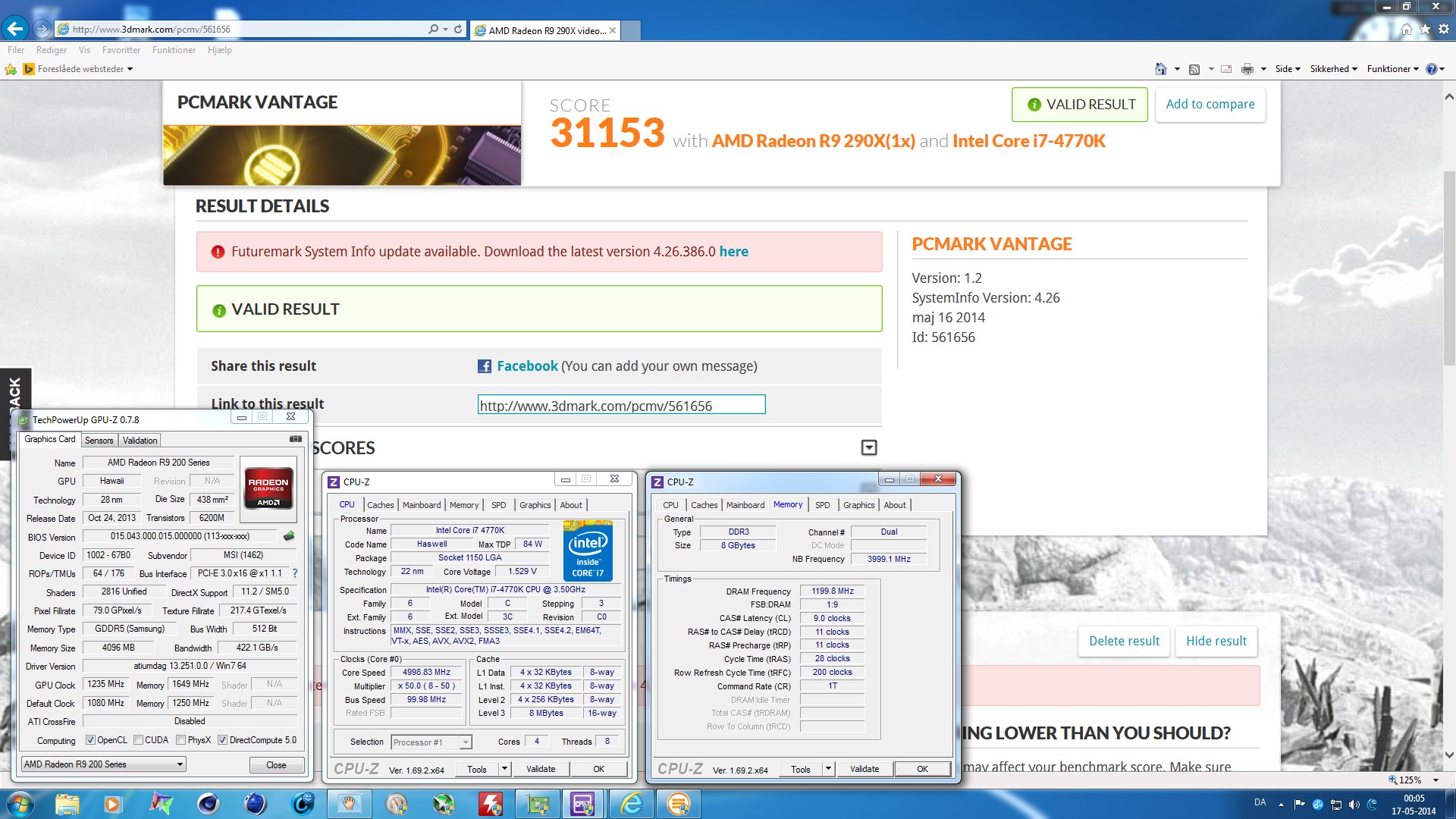Click the RSS feeds icon

[x=1194, y=69]
